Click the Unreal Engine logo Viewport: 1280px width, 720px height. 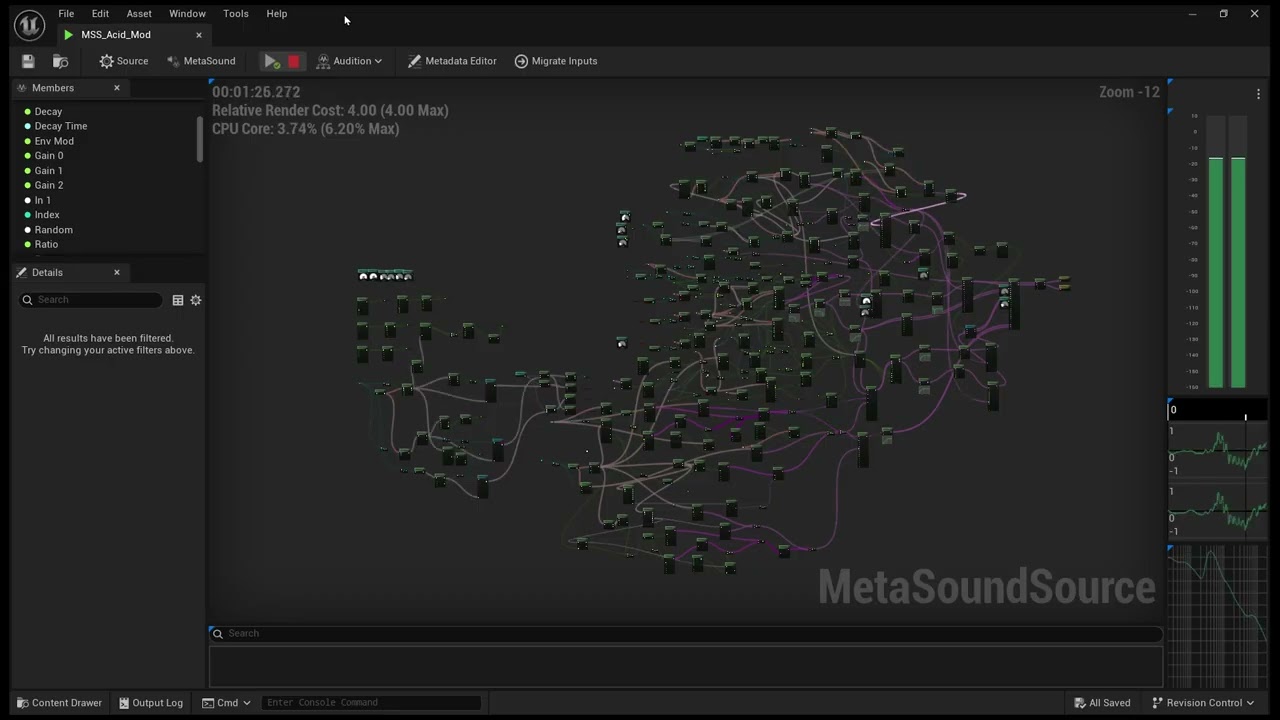tap(29, 24)
